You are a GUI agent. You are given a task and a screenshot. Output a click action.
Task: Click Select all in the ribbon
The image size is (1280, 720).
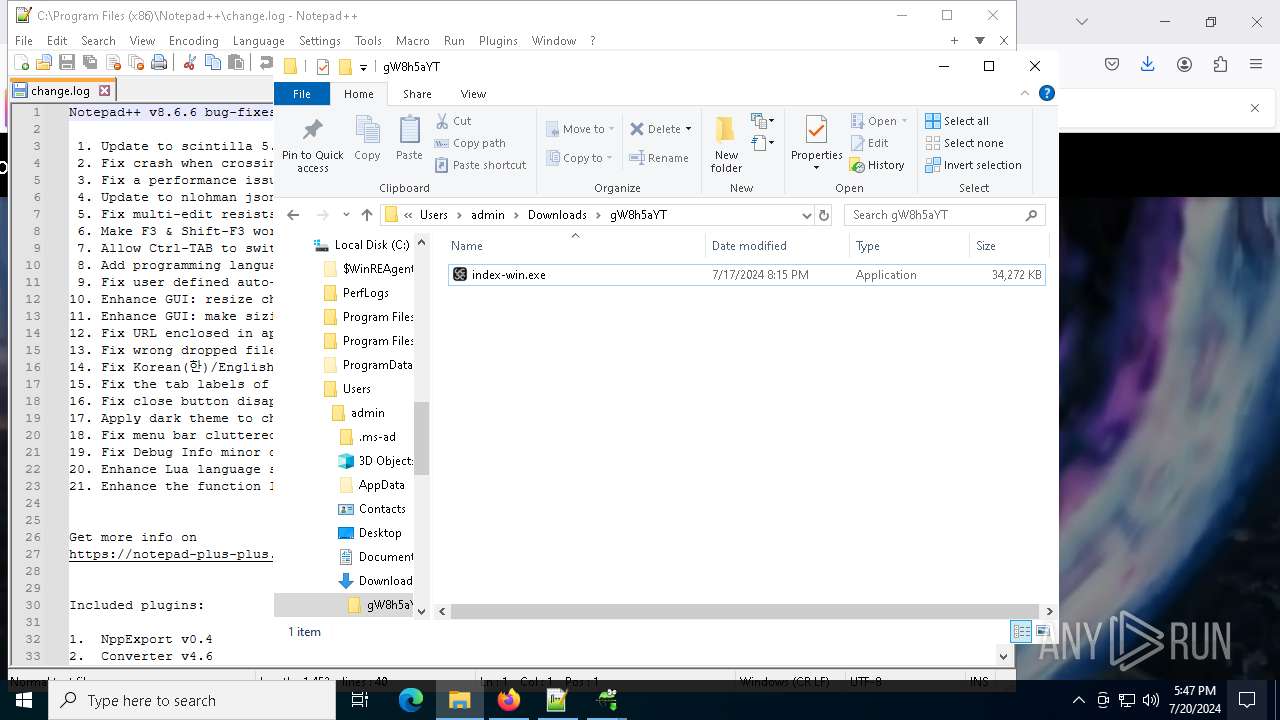pos(957,121)
